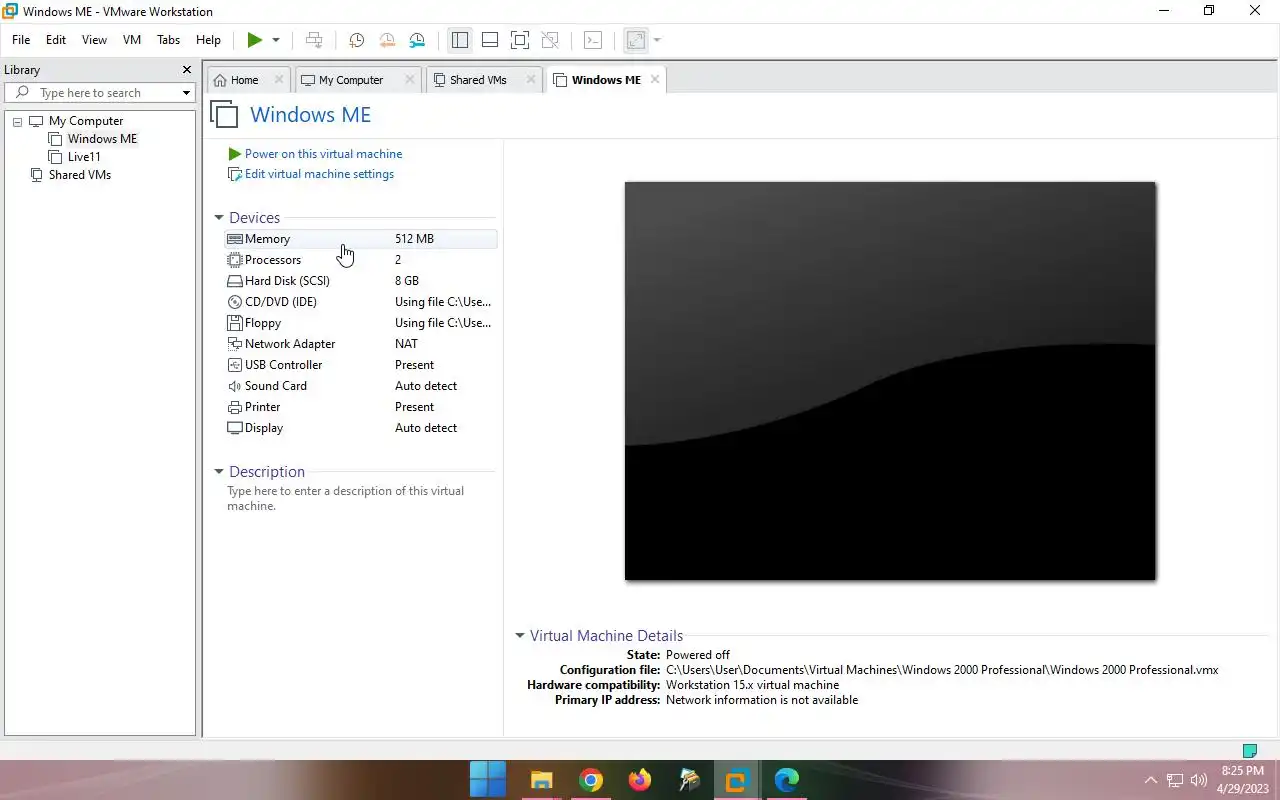The width and height of the screenshot is (1280, 800).
Task: Collapse the Devices section
Action: click(x=219, y=218)
